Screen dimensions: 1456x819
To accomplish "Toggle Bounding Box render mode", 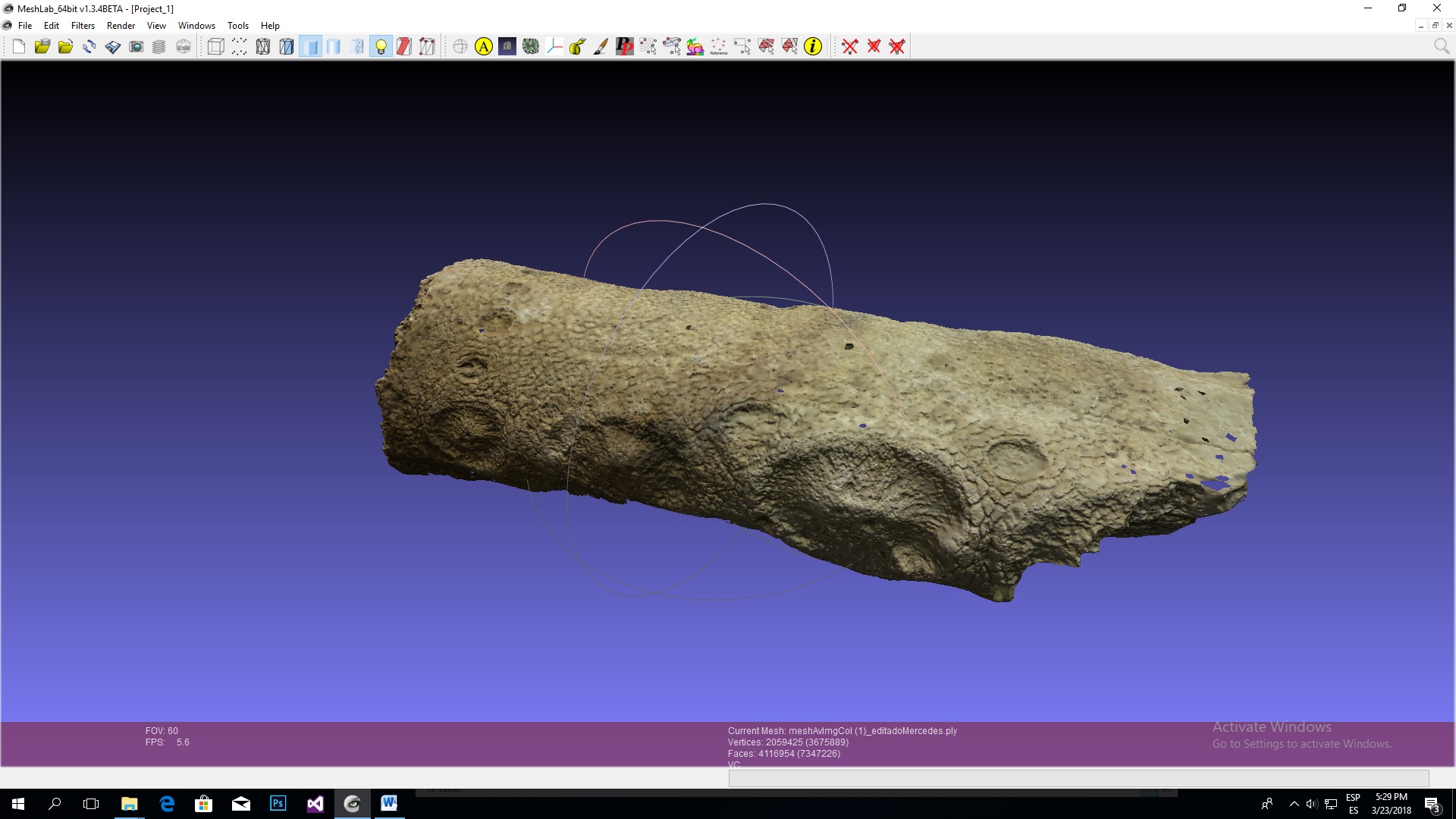I will [x=215, y=47].
